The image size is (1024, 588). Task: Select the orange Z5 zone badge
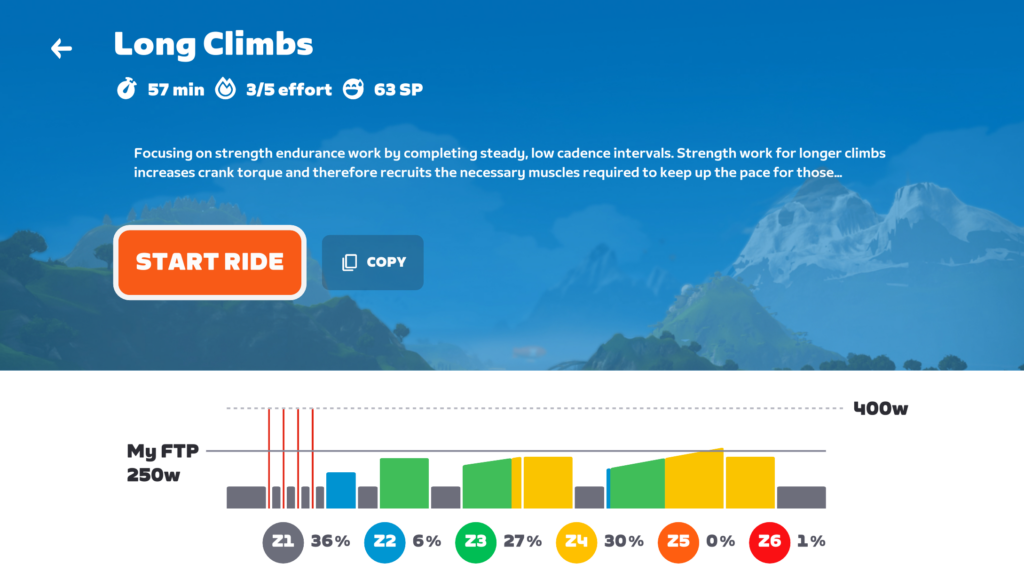[x=678, y=542]
